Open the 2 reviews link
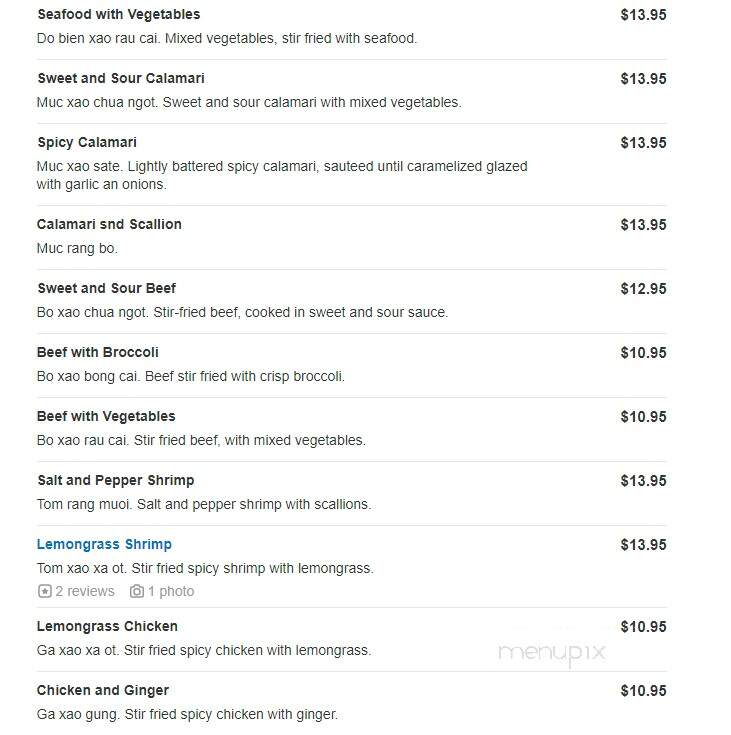This screenshot has height=735, width=731. pyautogui.click(x=85, y=591)
